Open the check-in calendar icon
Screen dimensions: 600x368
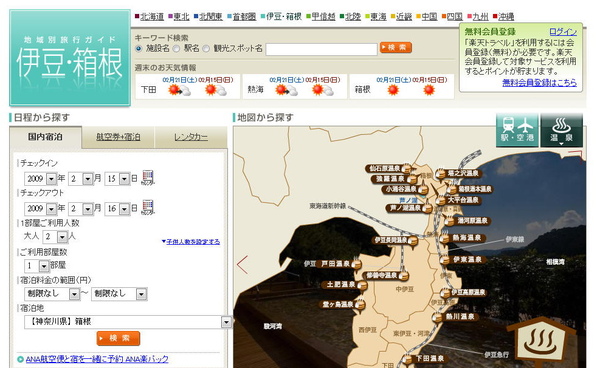tap(148, 178)
